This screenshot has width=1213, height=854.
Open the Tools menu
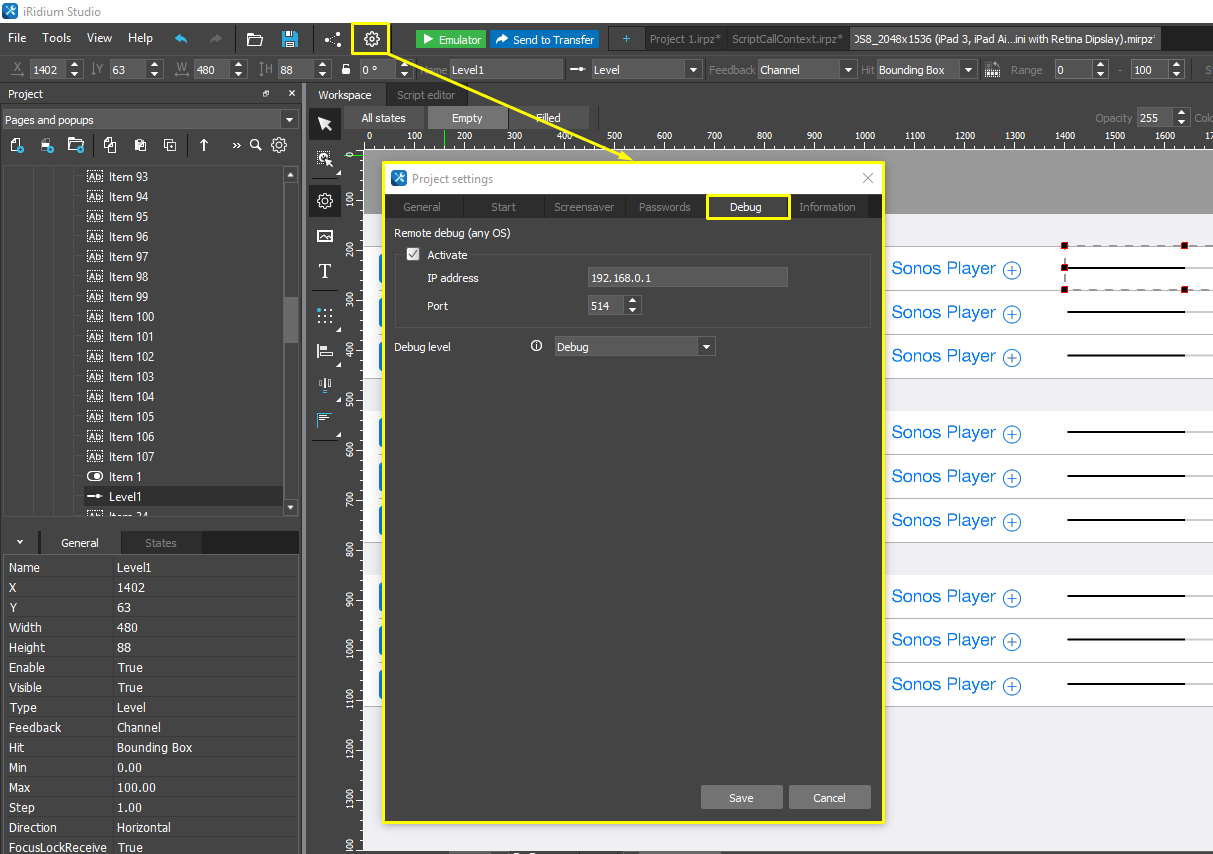coord(56,38)
